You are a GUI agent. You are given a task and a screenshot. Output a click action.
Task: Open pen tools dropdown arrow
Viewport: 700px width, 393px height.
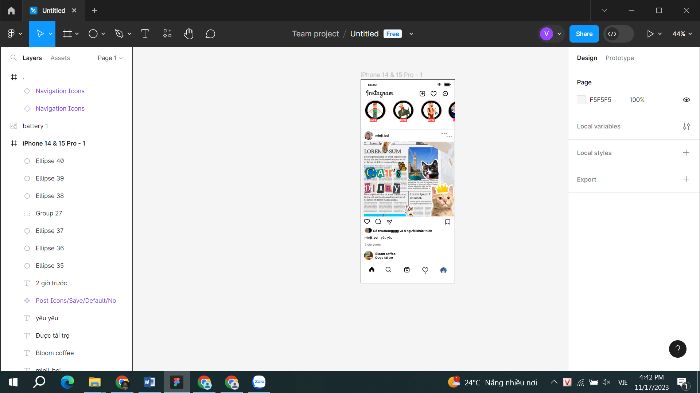pos(129,34)
